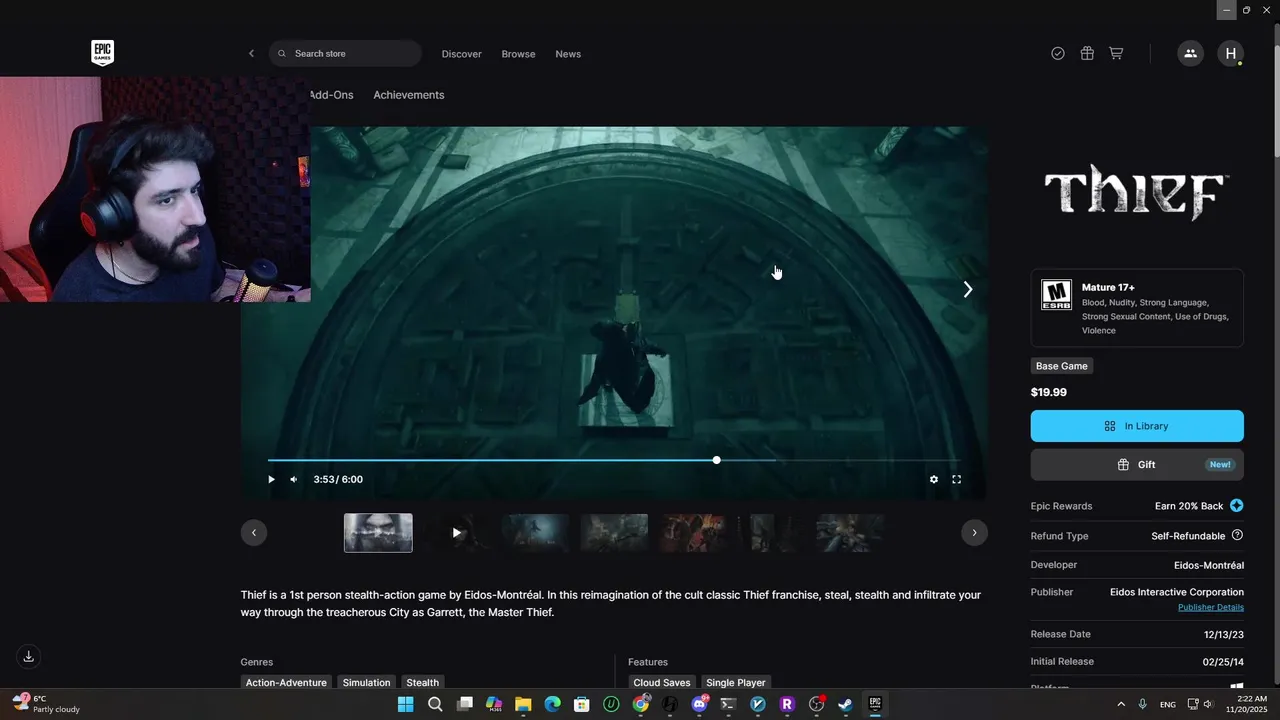This screenshot has height=720, width=1280.
Task: Select the Cloud Saves feature tag
Action: [x=662, y=682]
